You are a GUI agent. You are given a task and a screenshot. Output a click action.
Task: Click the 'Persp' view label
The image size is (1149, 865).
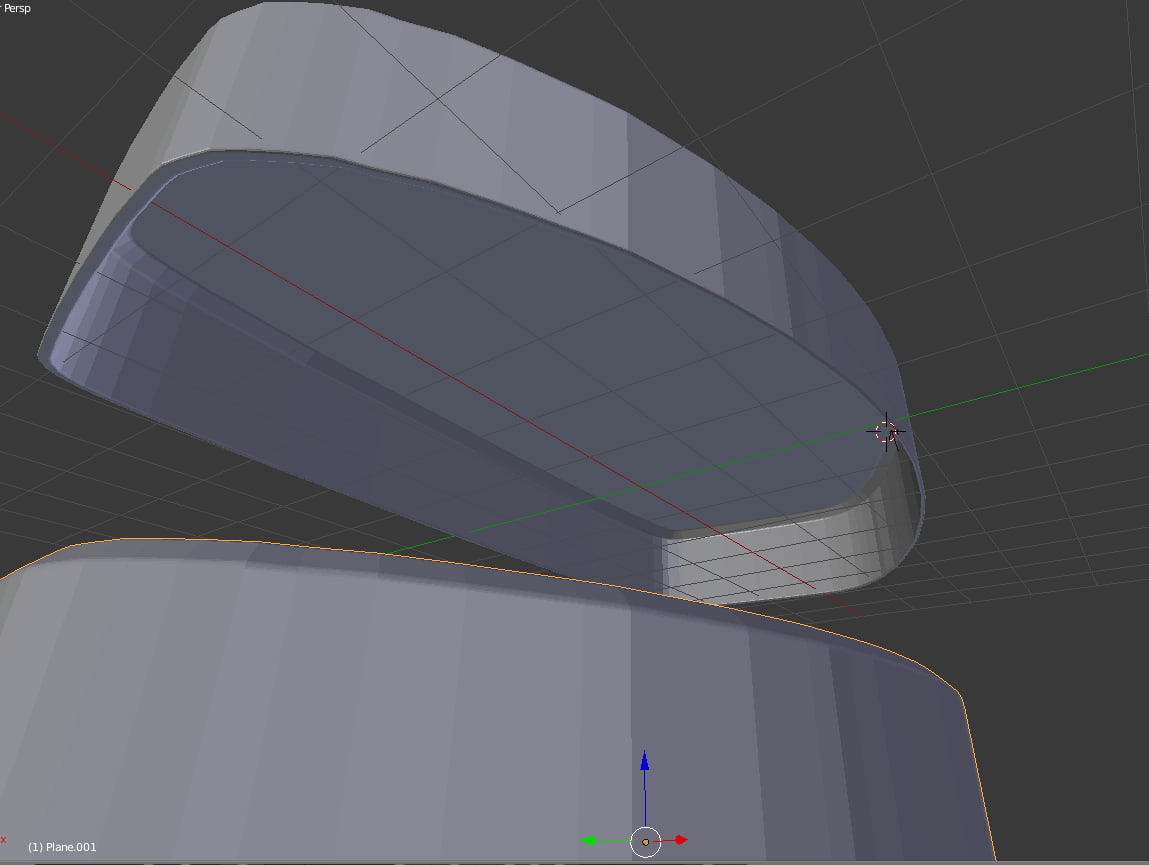[16, 8]
